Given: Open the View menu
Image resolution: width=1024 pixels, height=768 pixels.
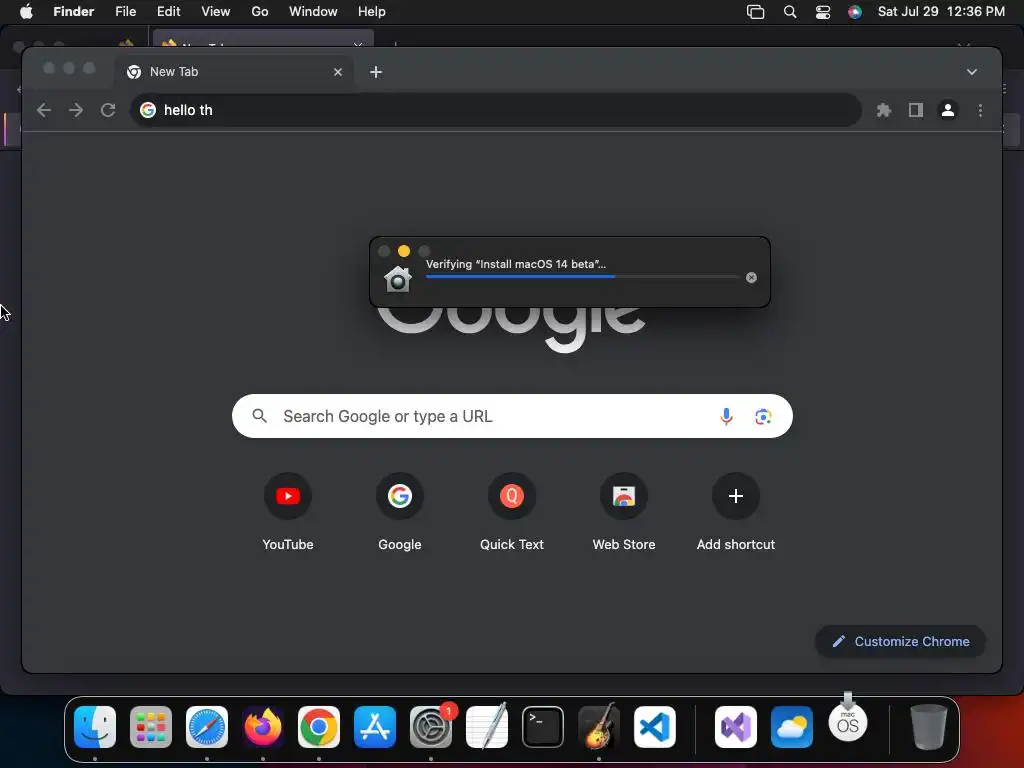Looking at the screenshot, I should click(216, 11).
